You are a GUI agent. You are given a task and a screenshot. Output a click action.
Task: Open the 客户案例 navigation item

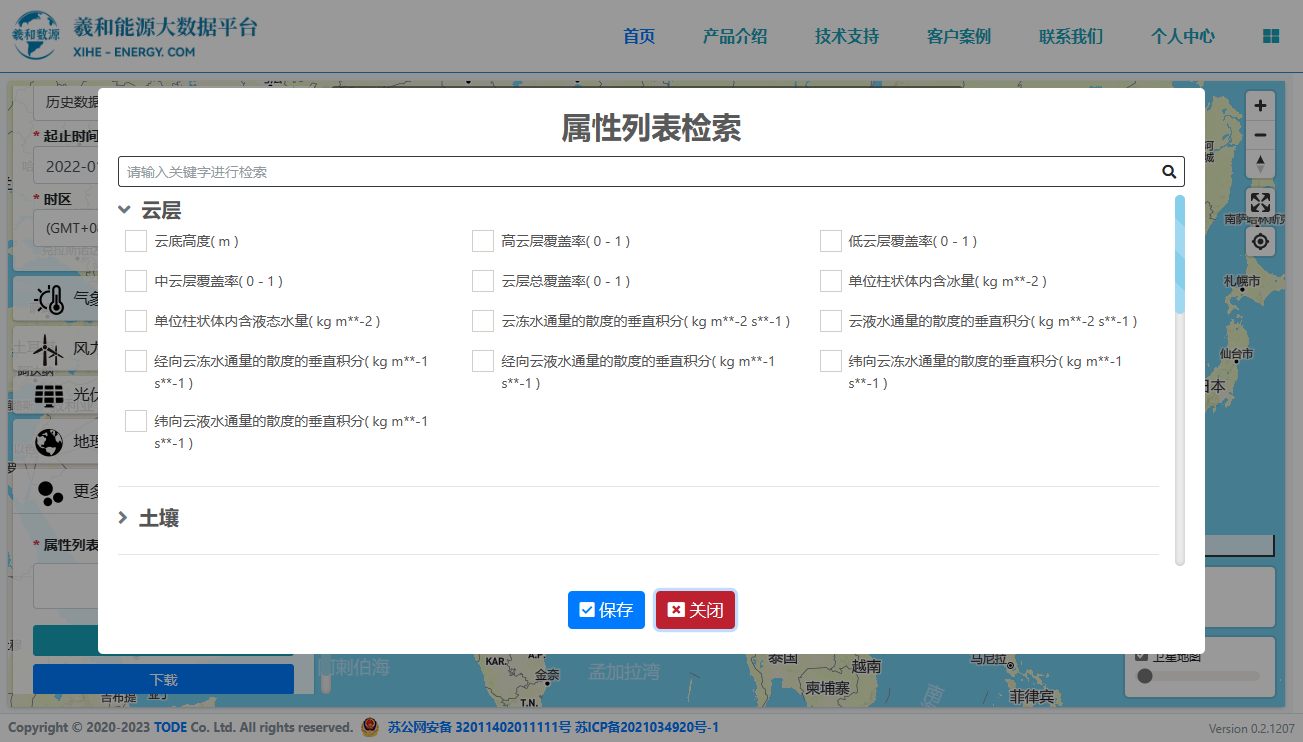959,36
